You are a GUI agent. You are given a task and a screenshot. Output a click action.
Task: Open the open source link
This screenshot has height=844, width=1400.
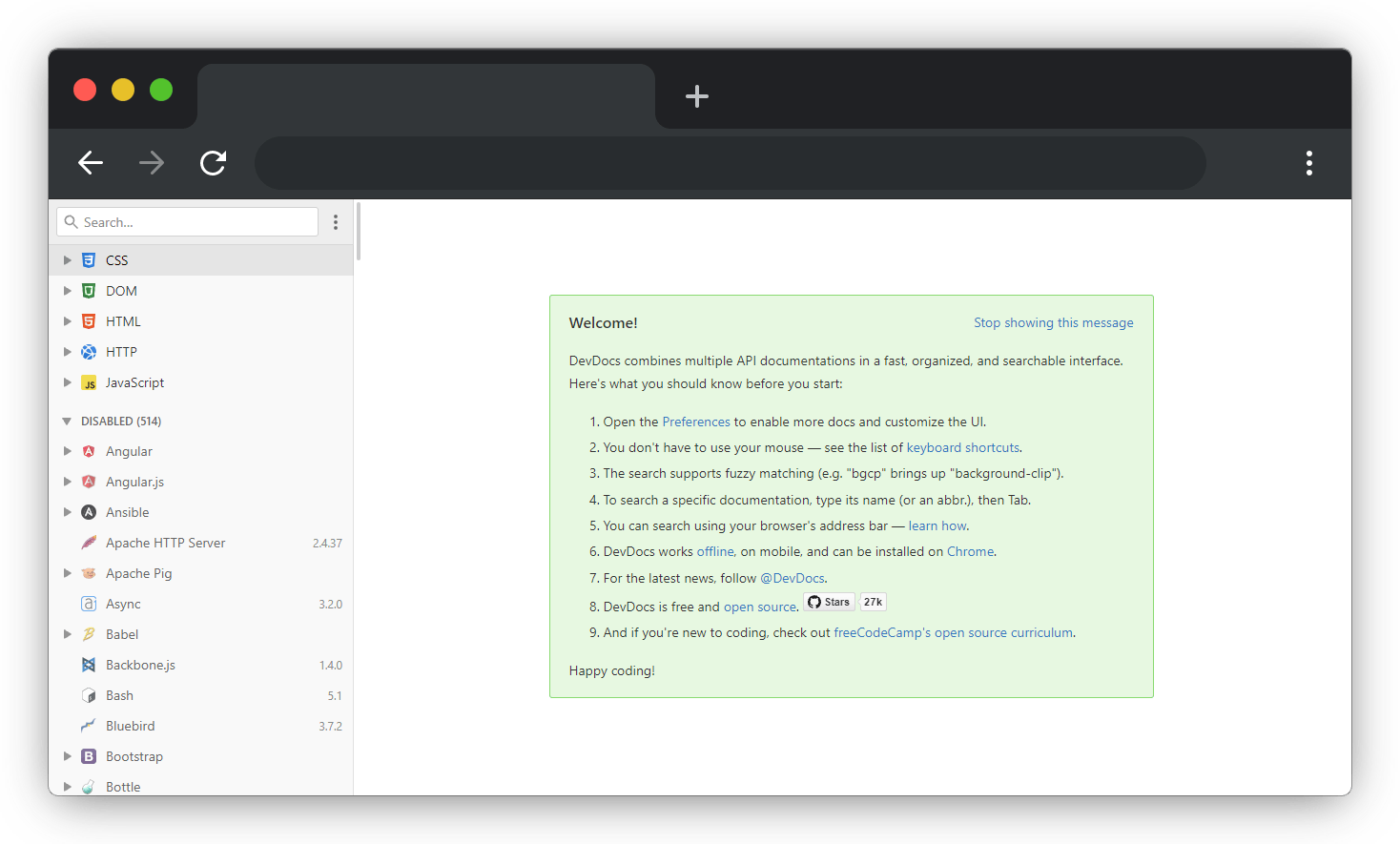click(x=760, y=607)
